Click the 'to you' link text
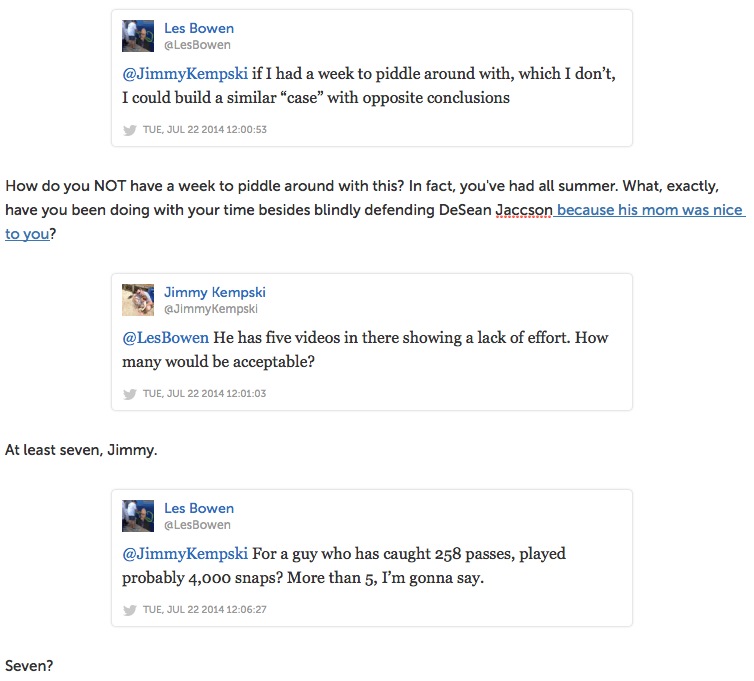The width and height of the screenshot is (754, 681). 27,234
